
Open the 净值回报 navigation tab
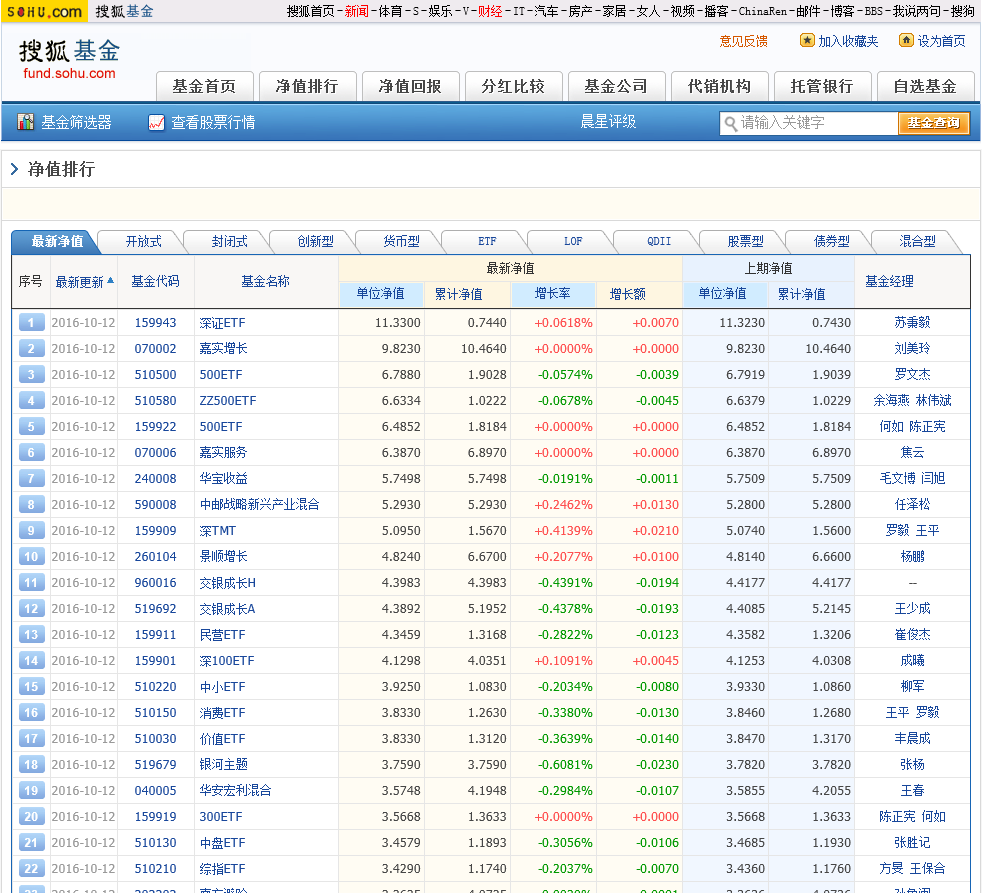410,86
